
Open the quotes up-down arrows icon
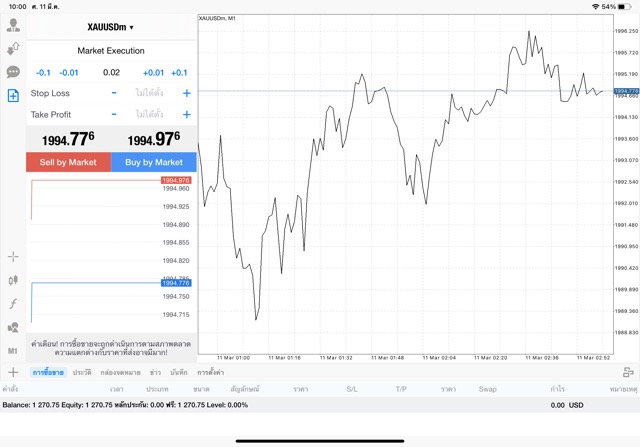click(x=13, y=48)
